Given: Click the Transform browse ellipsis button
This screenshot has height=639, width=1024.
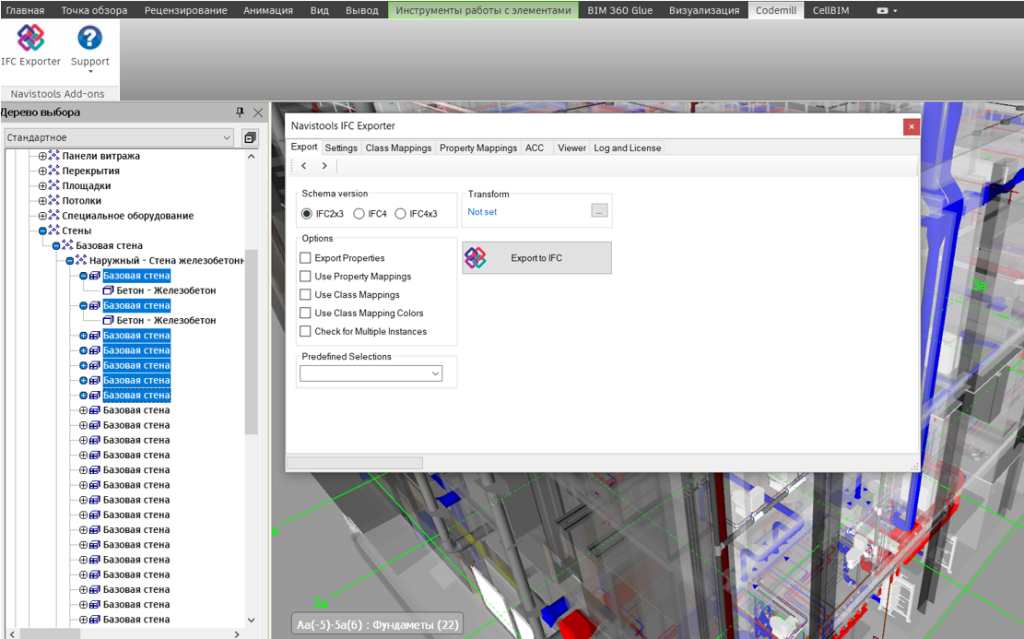Looking at the screenshot, I should coord(599,210).
